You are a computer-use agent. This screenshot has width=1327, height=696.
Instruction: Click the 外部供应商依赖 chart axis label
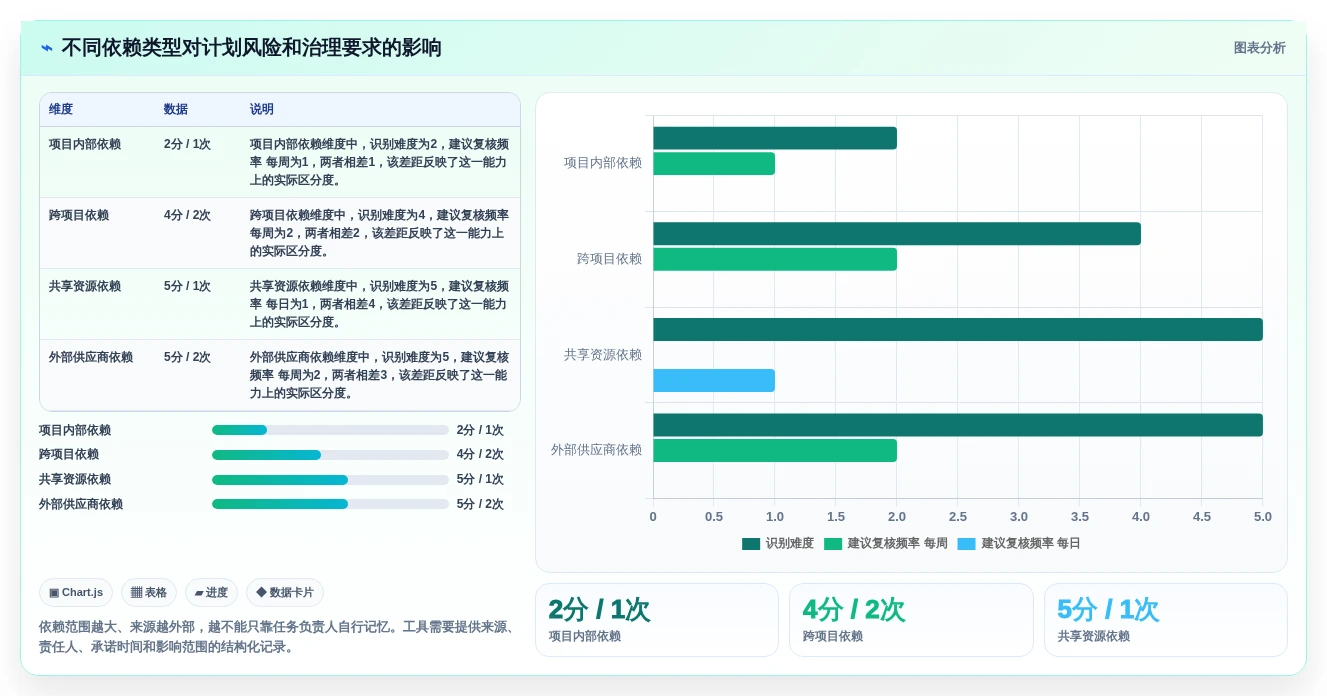(597, 450)
